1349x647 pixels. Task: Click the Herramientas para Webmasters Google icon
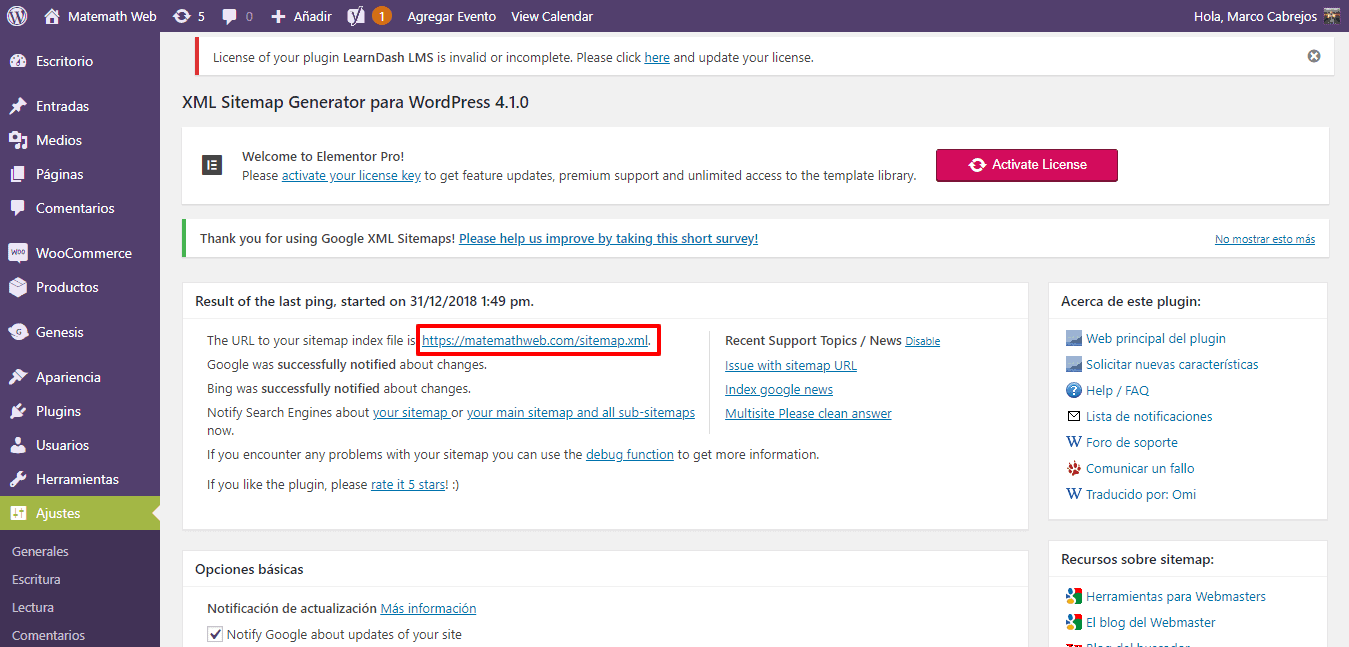pyautogui.click(x=1074, y=596)
